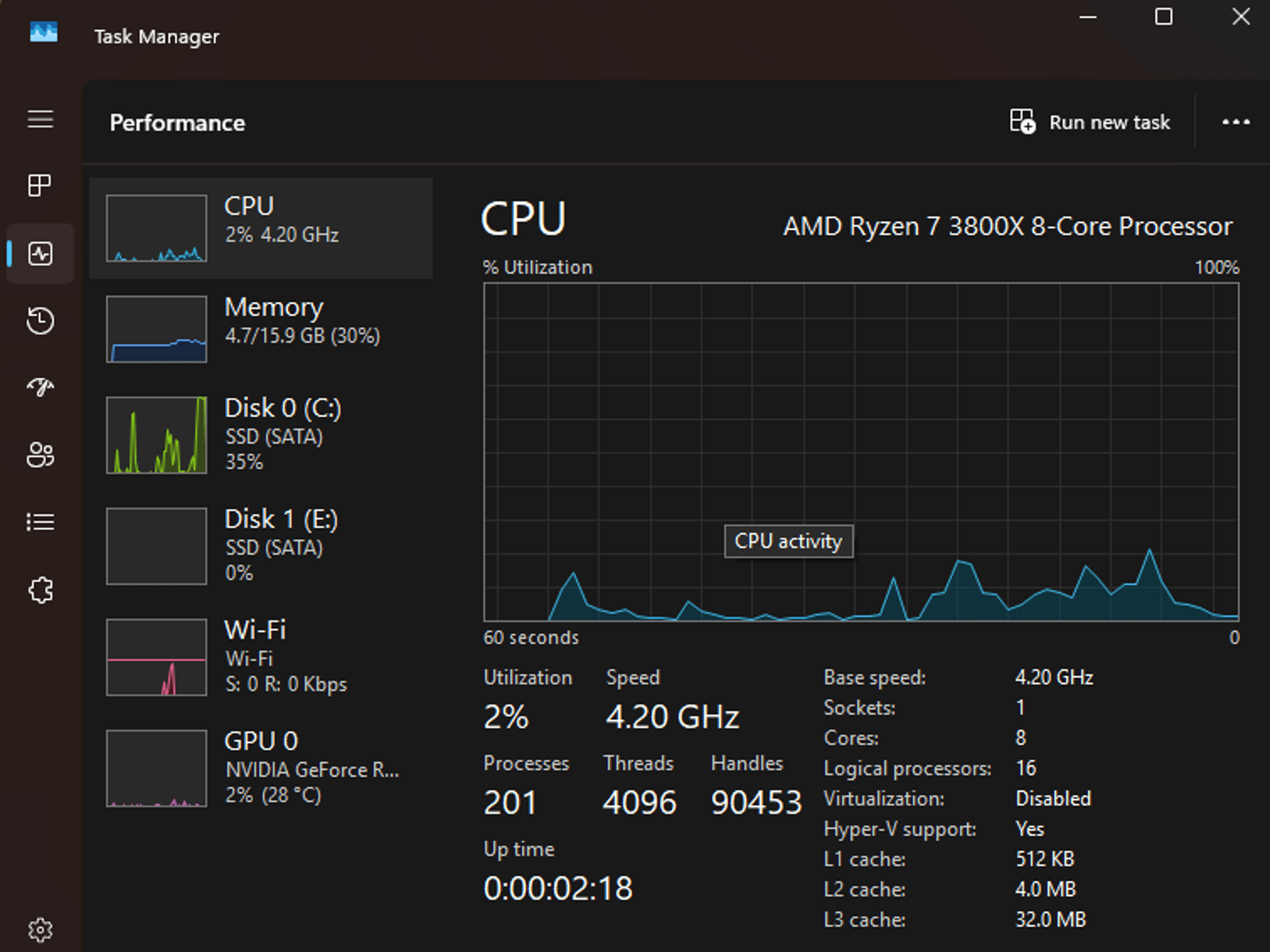
Task: Click the CPU utilization graph
Action: pos(861,452)
